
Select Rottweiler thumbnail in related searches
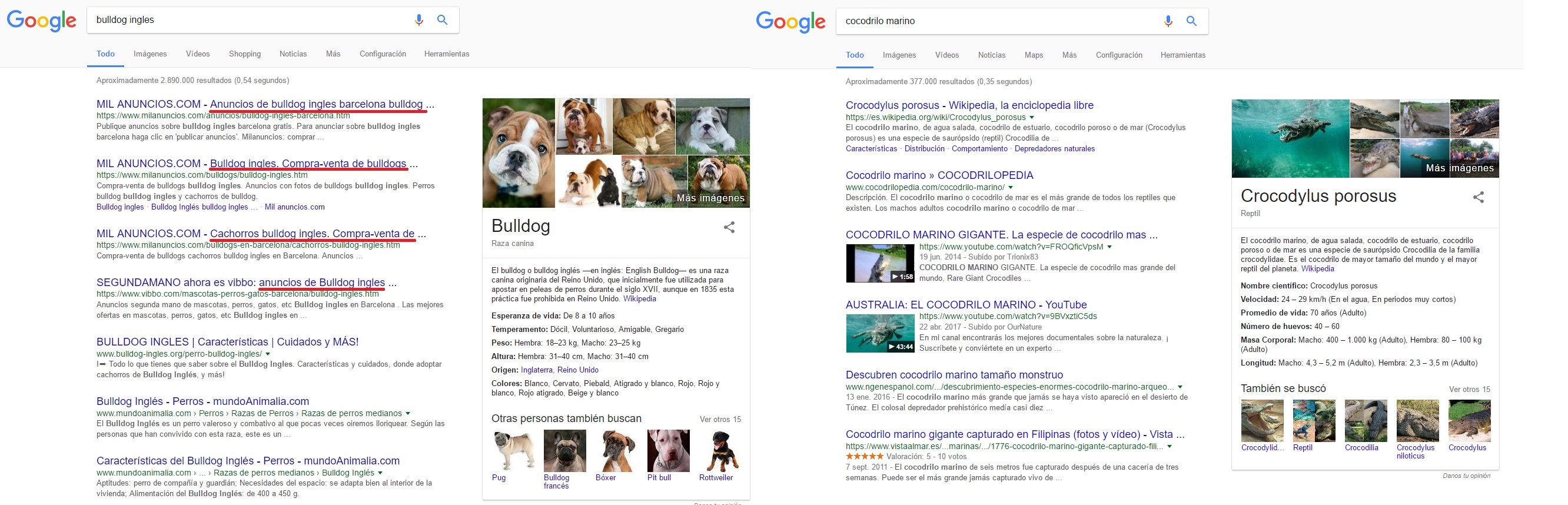pos(720,451)
